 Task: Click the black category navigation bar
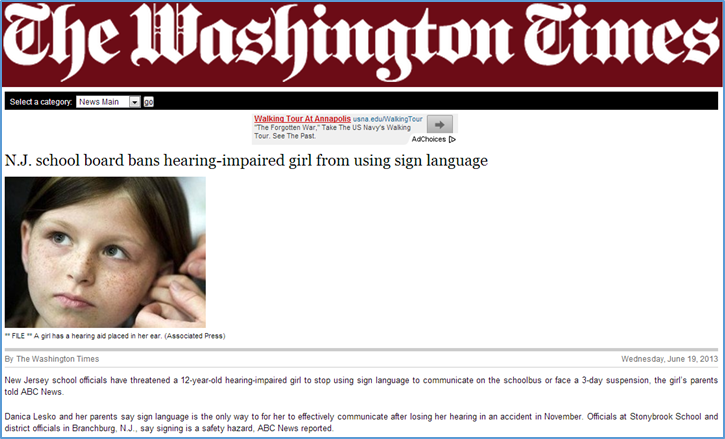pyautogui.click(x=361, y=101)
